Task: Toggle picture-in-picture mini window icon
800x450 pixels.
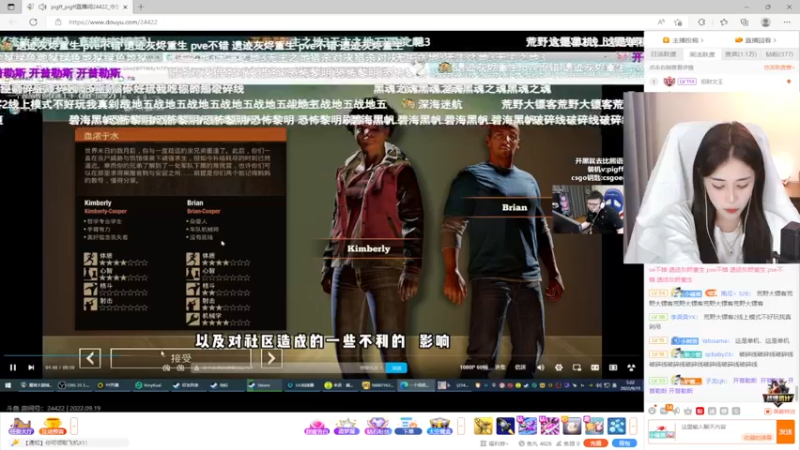Action: 577,367
